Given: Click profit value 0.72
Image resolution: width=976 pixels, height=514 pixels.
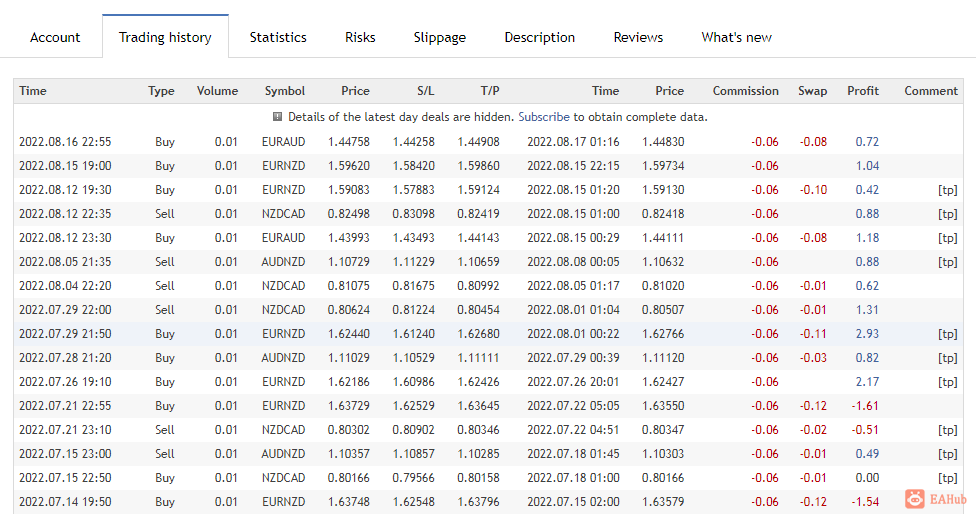Looking at the screenshot, I should point(867,142).
